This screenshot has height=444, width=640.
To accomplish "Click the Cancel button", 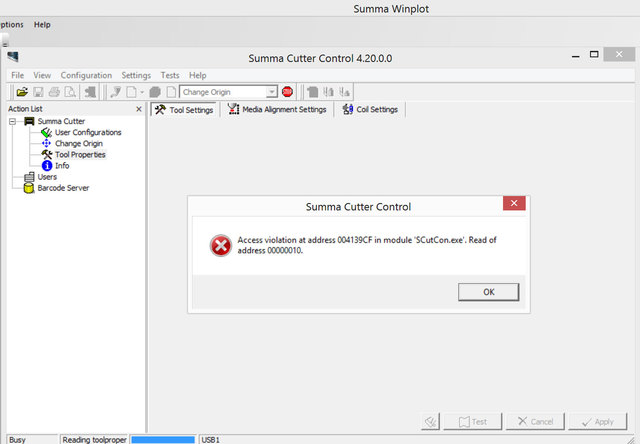I will (x=535, y=422).
